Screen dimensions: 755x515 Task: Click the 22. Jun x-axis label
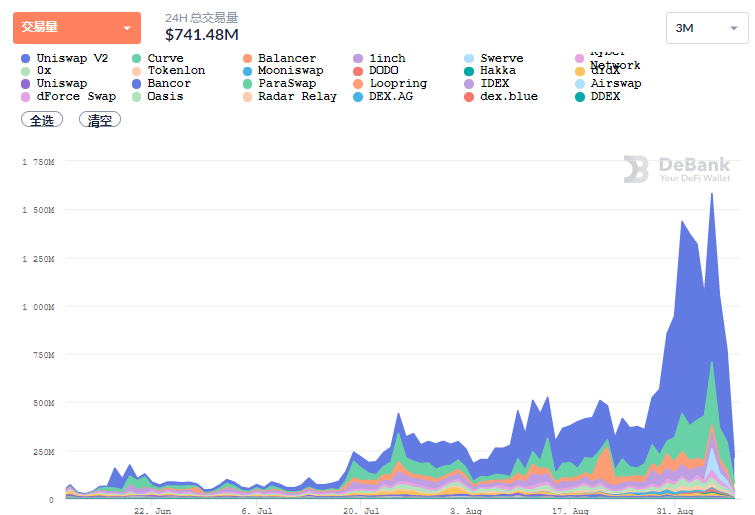pyautogui.click(x=152, y=511)
